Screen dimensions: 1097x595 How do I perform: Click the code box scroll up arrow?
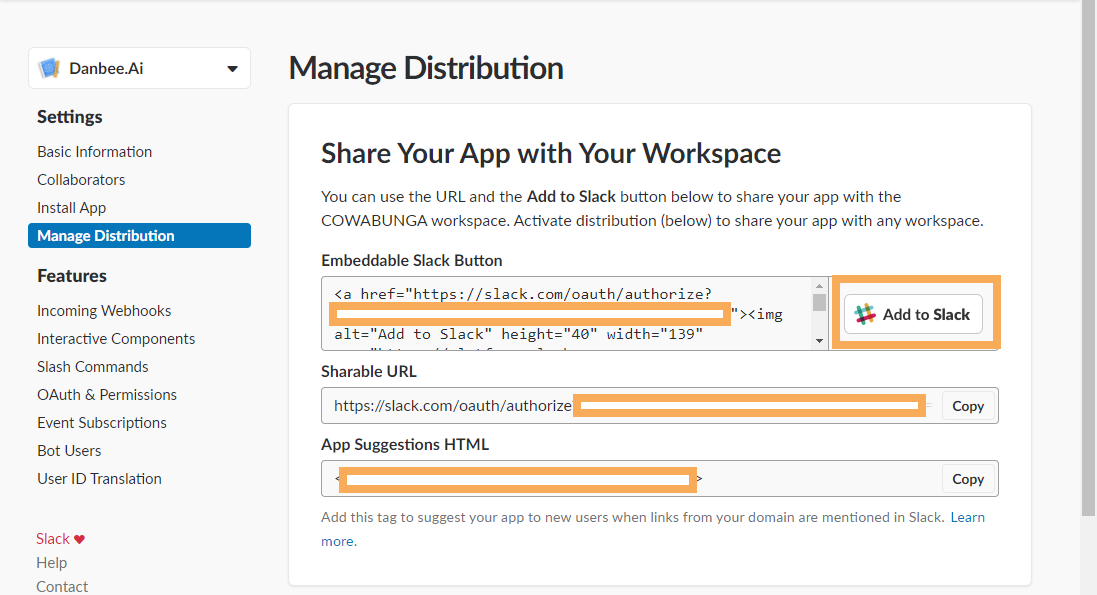click(819, 286)
